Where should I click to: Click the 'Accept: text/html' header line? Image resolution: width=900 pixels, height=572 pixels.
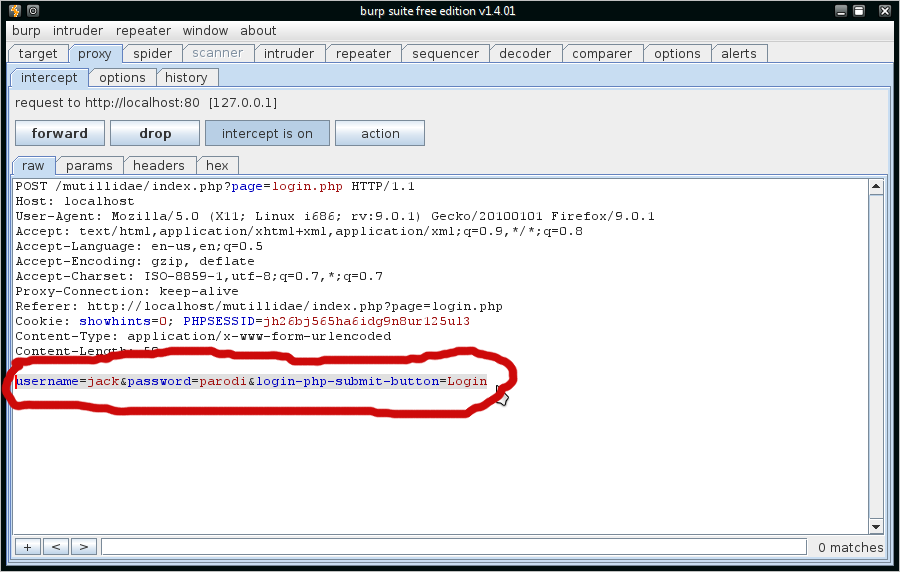click(299, 231)
